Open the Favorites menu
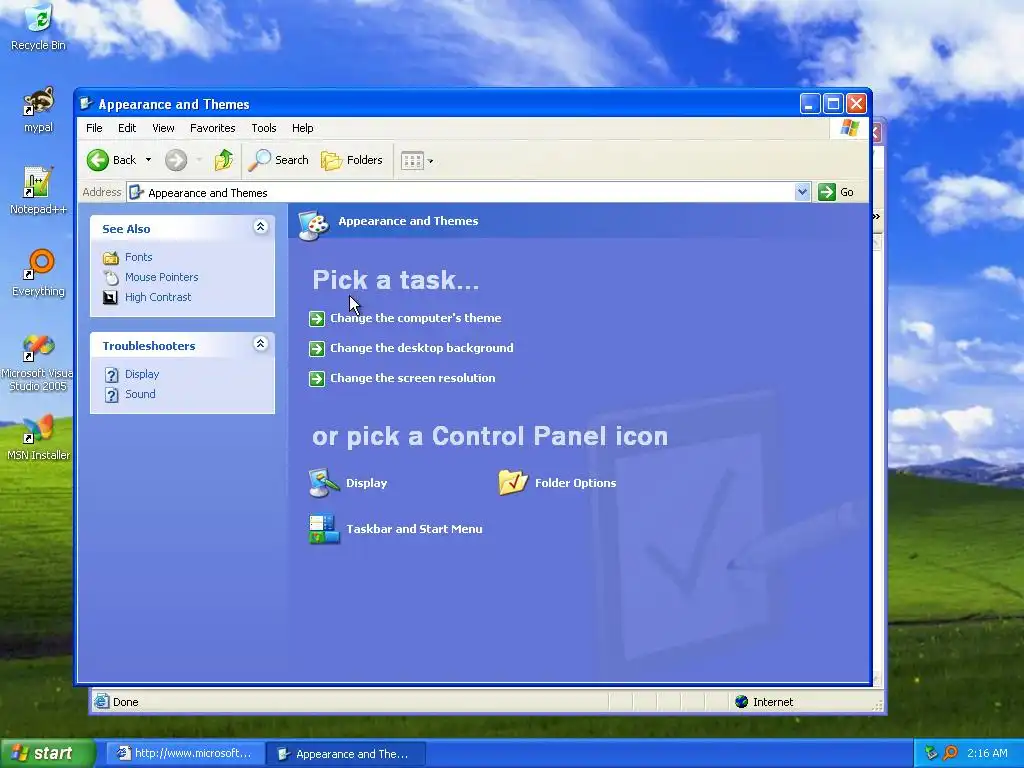1024x768 pixels. point(212,128)
